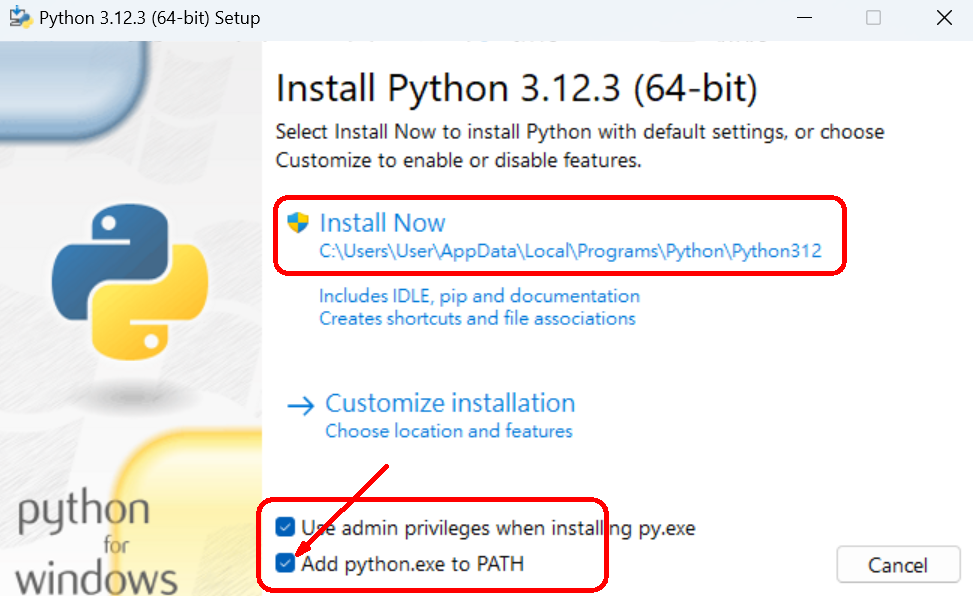Image resolution: width=973 pixels, height=596 pixels.
Task: Open Customize installation
Action: click(450, 403)
